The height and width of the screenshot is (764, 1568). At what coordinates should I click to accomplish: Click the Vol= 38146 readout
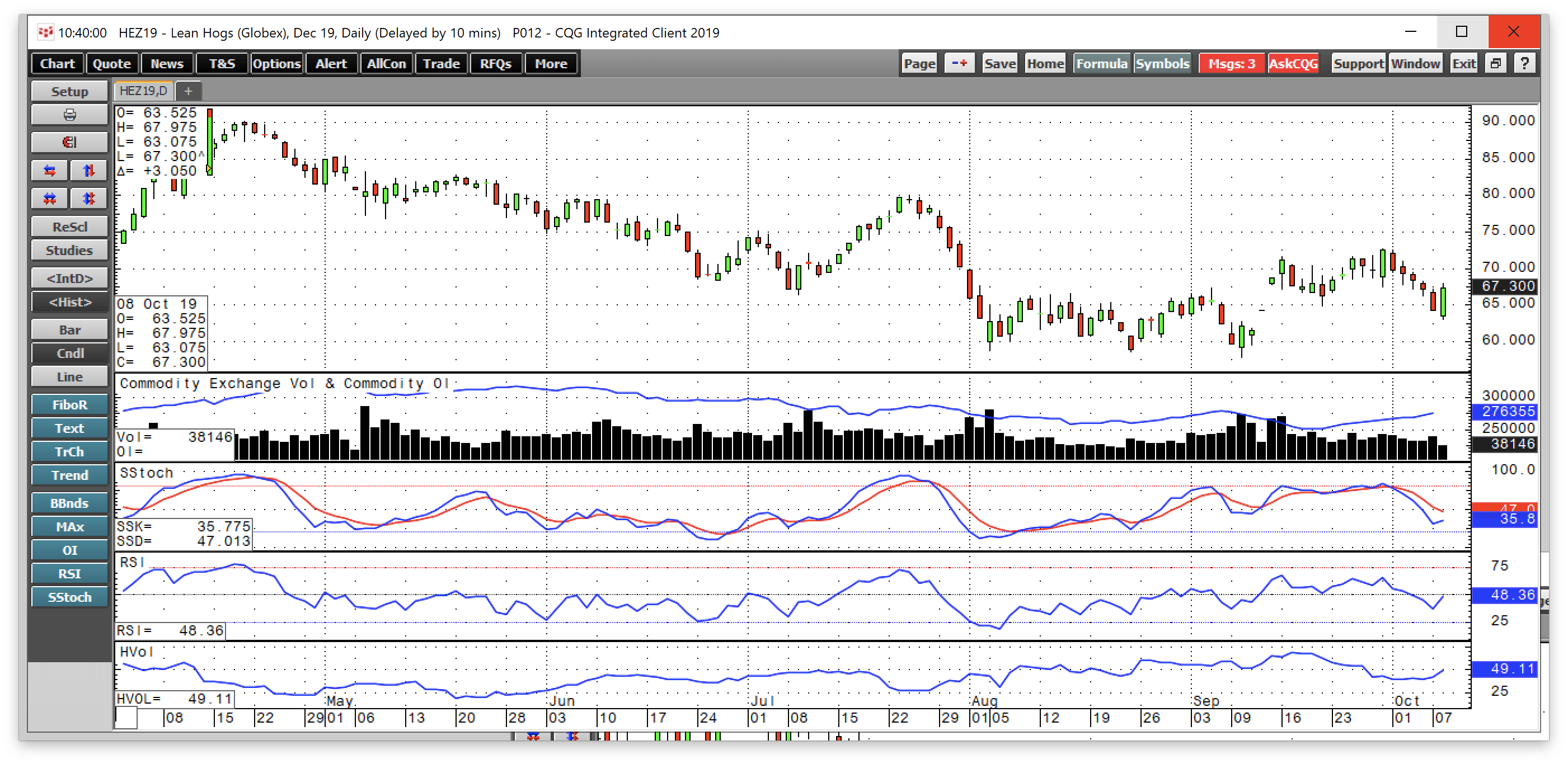(x=175, y=437)
